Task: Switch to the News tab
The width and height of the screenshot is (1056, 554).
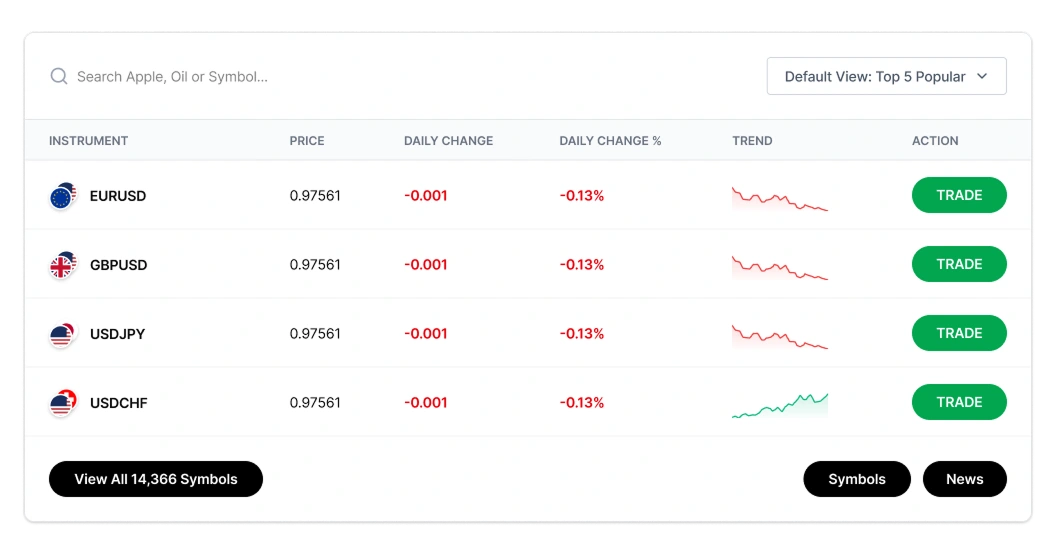Action: 964,479
